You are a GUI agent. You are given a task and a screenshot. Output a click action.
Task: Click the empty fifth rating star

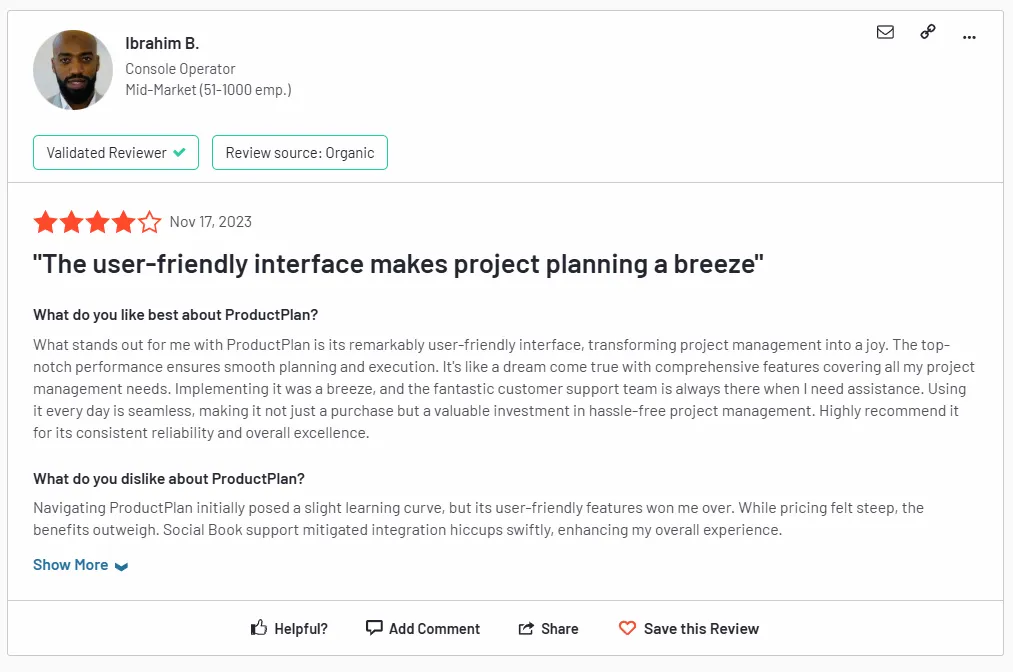149,222
